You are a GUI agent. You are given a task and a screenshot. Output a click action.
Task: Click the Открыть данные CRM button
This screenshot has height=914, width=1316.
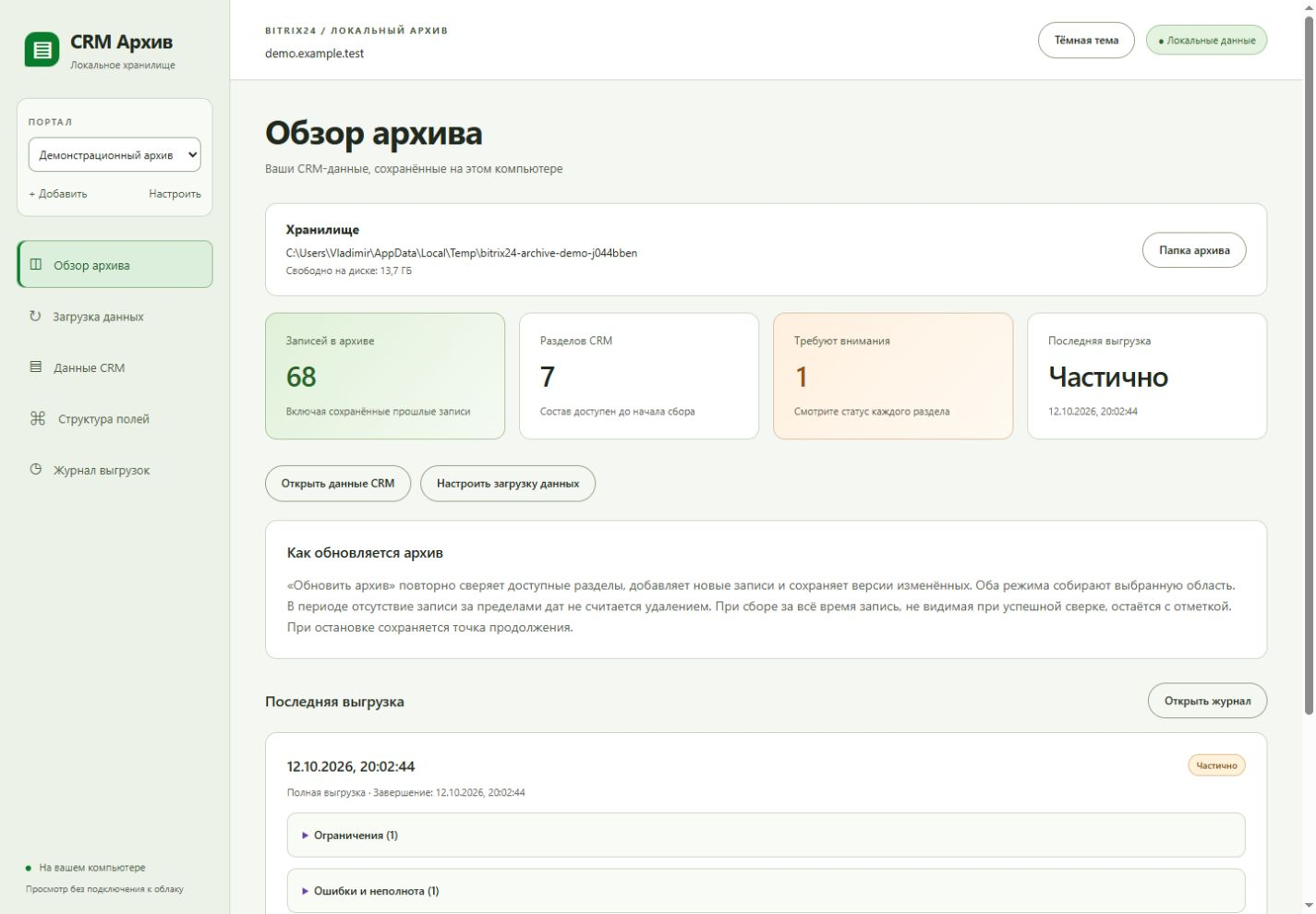(x=338, y=484)
